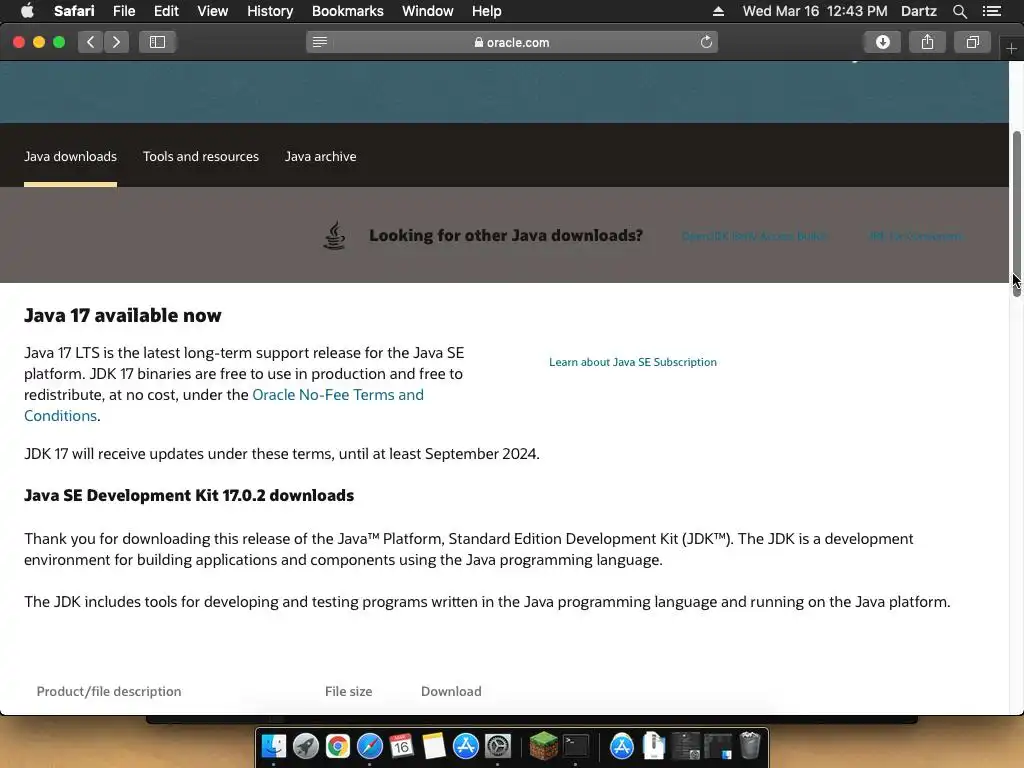This screenshot has height=768, width=1024.
Task: Open System Preferences gear in dock
Action: click(498, 746)
